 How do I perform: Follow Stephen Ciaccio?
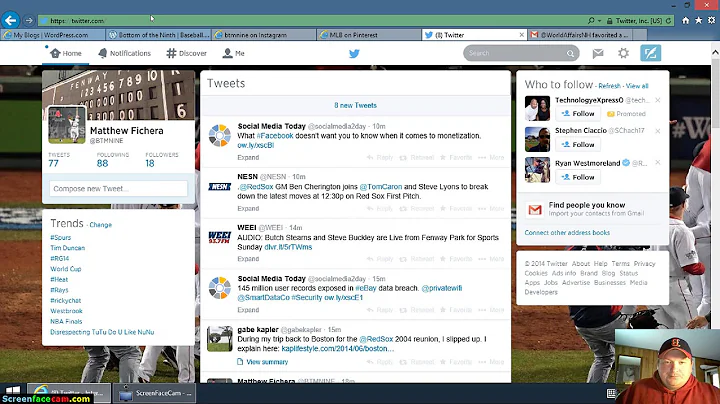(x=578, y=145)
